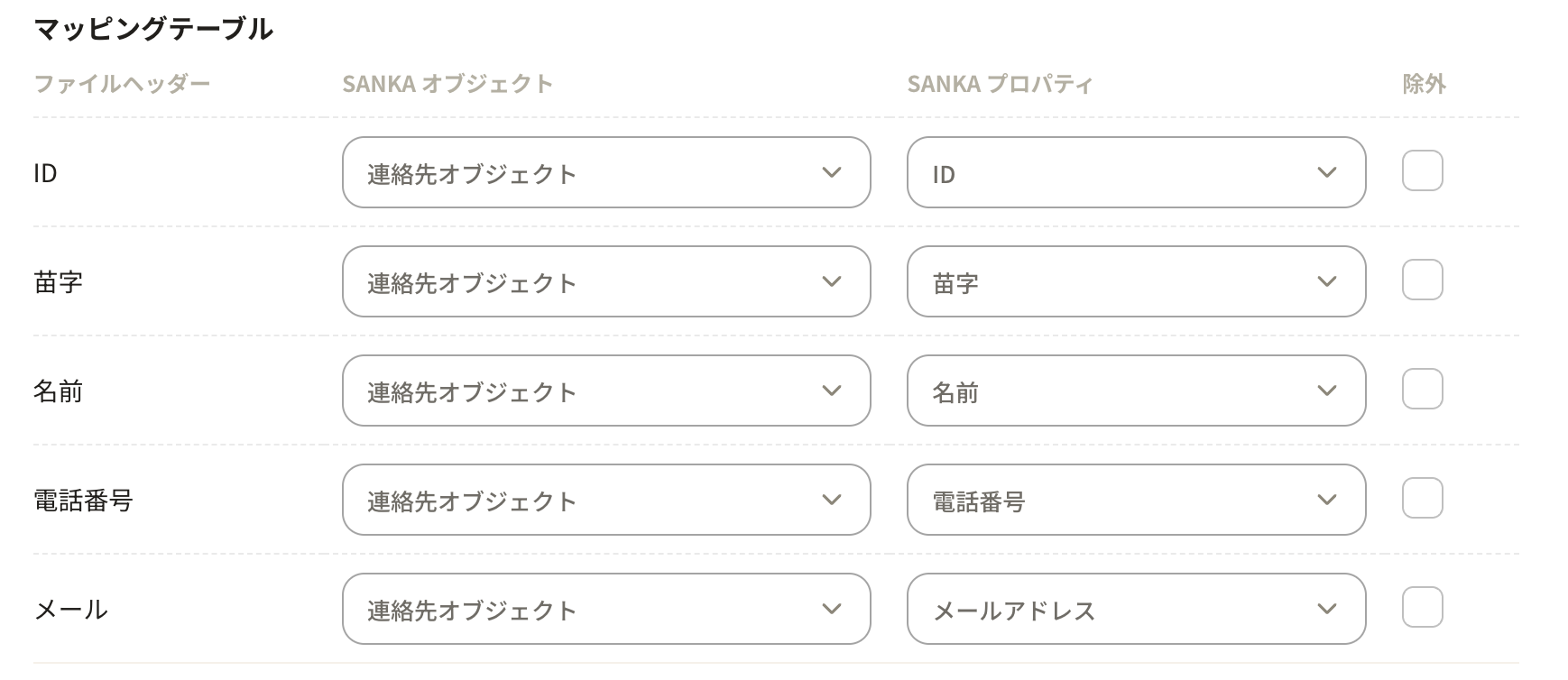Viewport: 1568px width, 680px height.
Task: Check the 除外 checkbox for 名前 row
Action: point(1422,389)
